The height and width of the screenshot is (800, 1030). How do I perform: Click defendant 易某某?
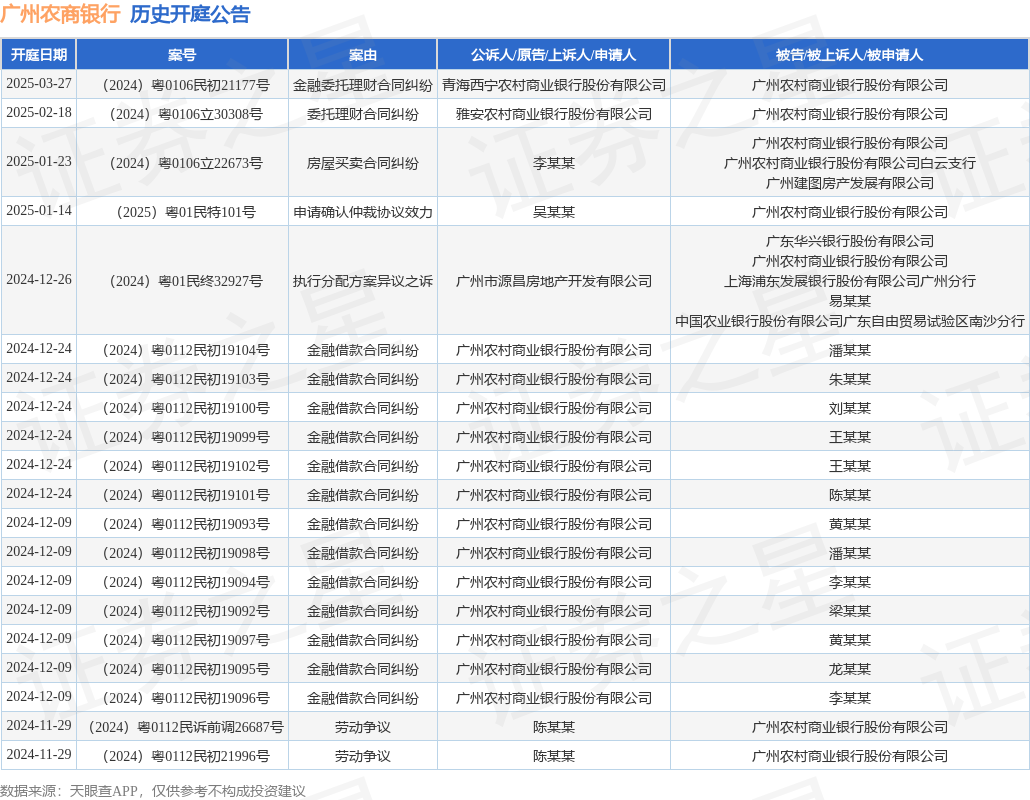(x=849, y=301)
